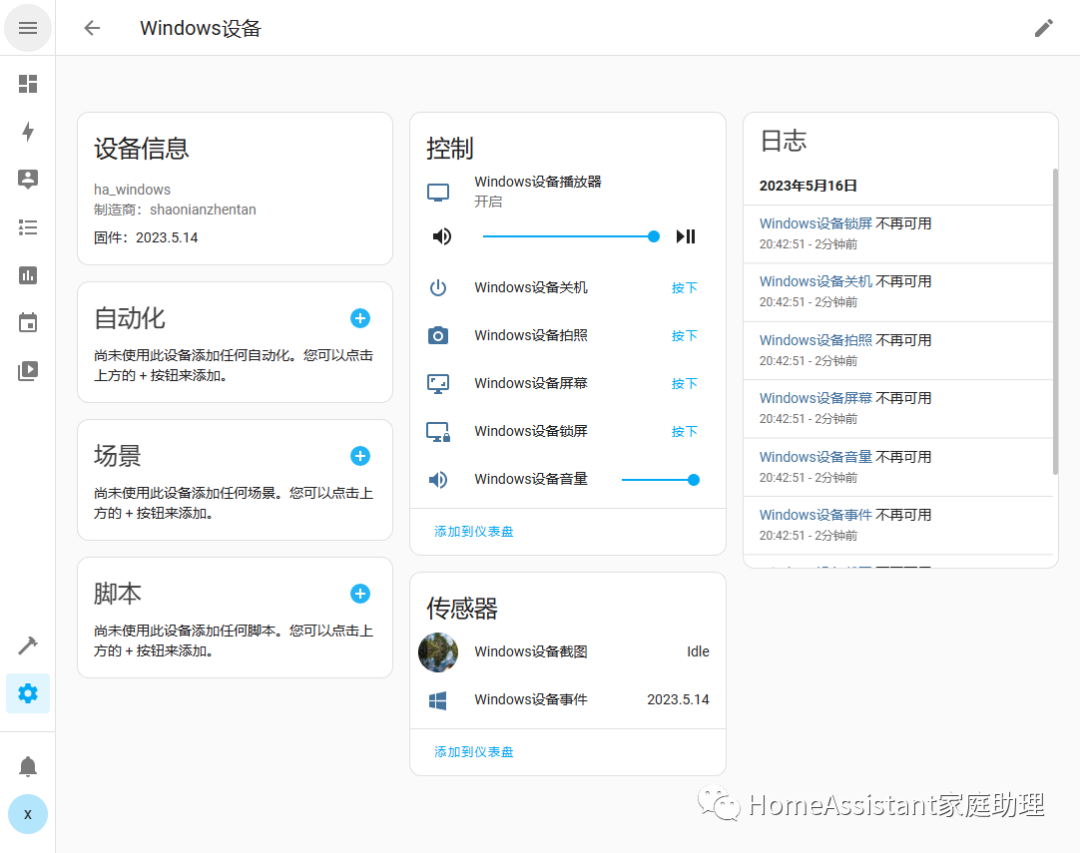
Task: Click the screen capture monitor icon
Action: 438,383
